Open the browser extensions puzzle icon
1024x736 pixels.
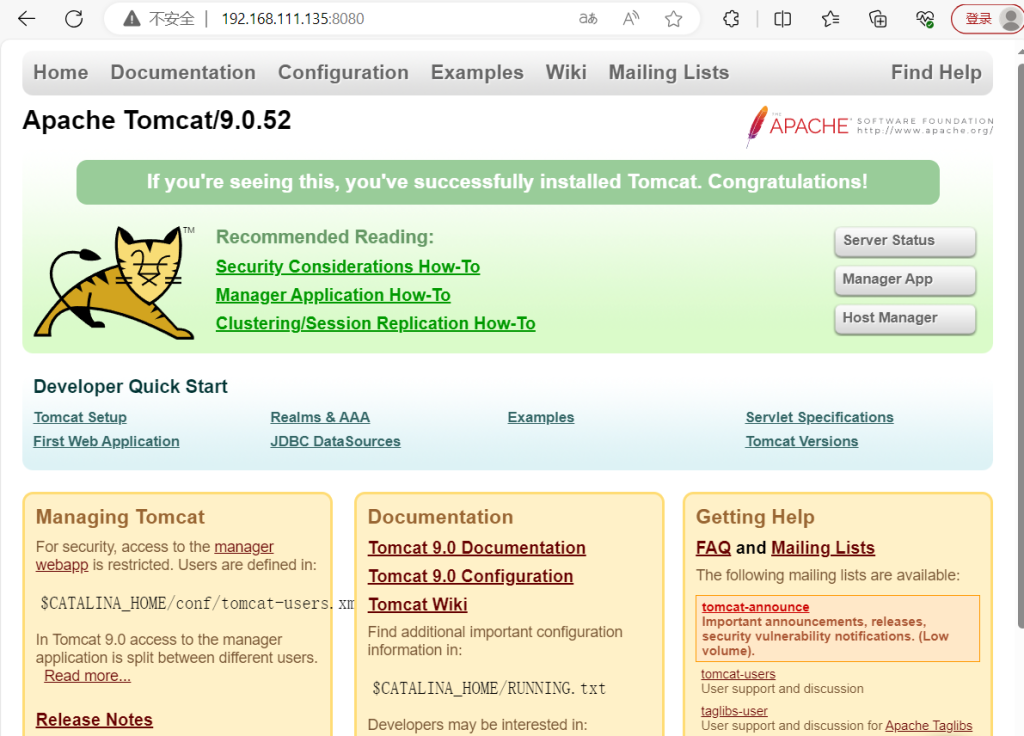click(x=731, y=19)
